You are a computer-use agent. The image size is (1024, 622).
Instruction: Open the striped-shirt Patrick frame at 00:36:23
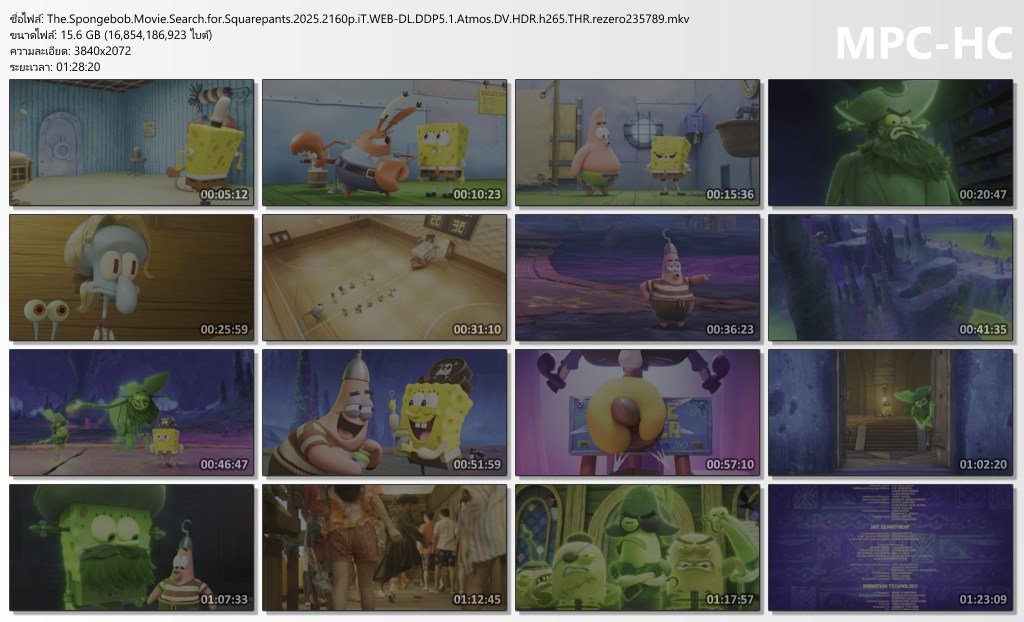coord(637,277)
